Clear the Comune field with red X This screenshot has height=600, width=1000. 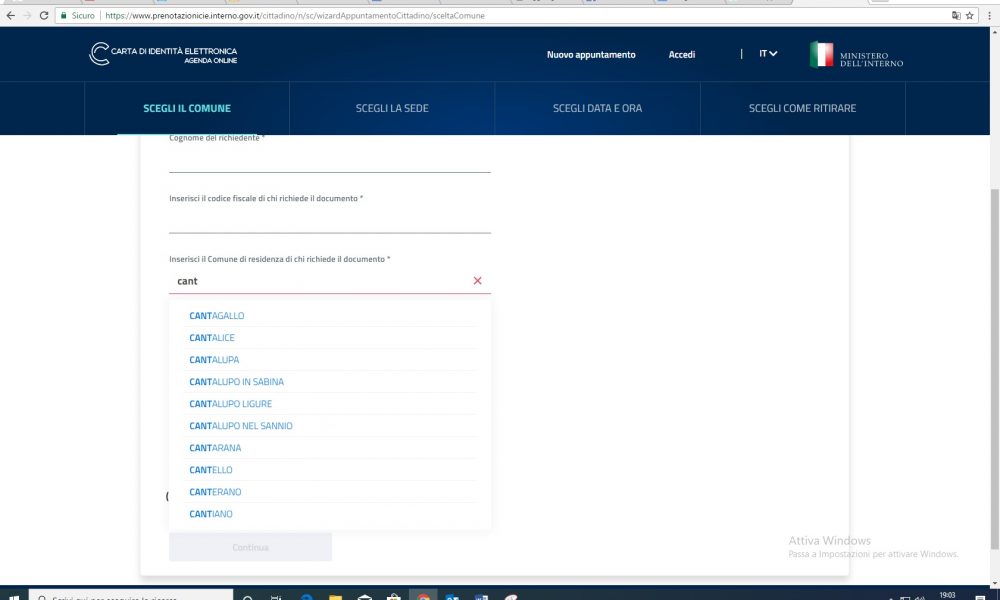click(477, 281)
